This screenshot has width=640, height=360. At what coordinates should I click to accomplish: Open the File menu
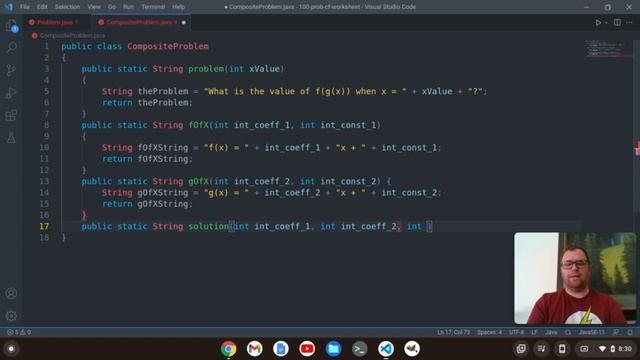(25, 7)
